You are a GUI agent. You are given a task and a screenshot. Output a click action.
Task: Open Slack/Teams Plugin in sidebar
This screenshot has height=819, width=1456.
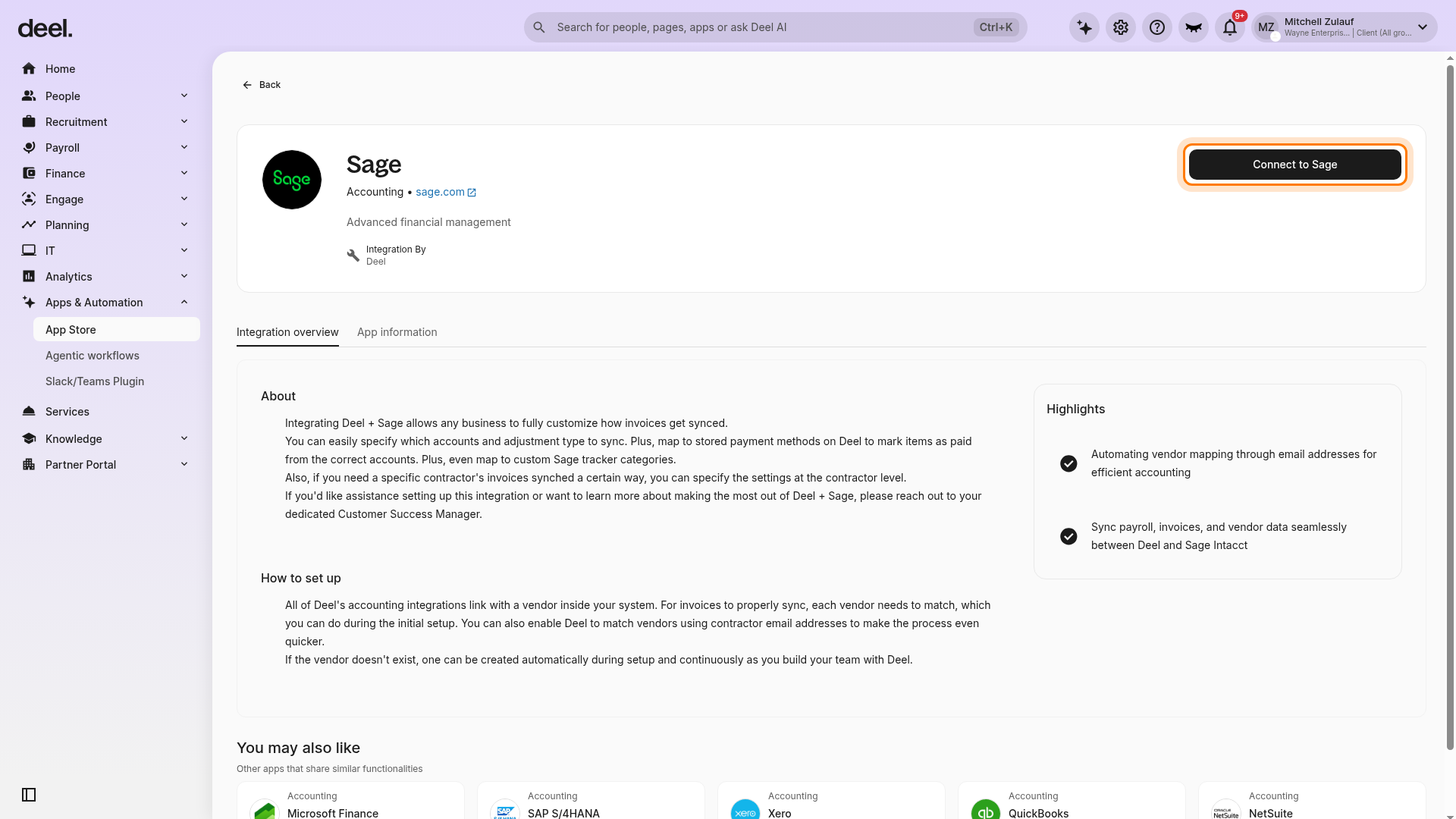(117, 381)
